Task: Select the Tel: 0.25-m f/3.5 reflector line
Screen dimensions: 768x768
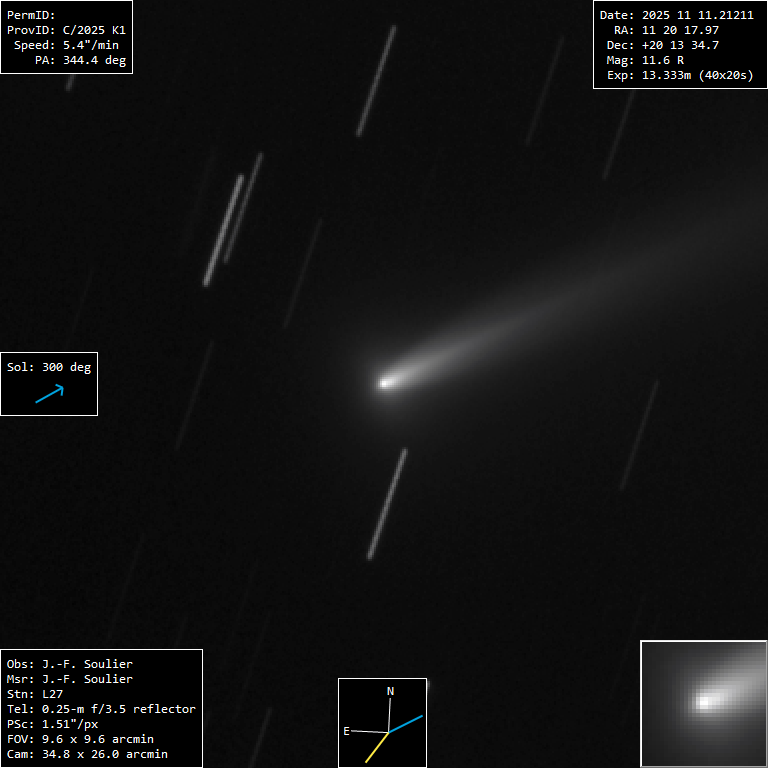Action: pyautogui.click(x=101, y=709)
